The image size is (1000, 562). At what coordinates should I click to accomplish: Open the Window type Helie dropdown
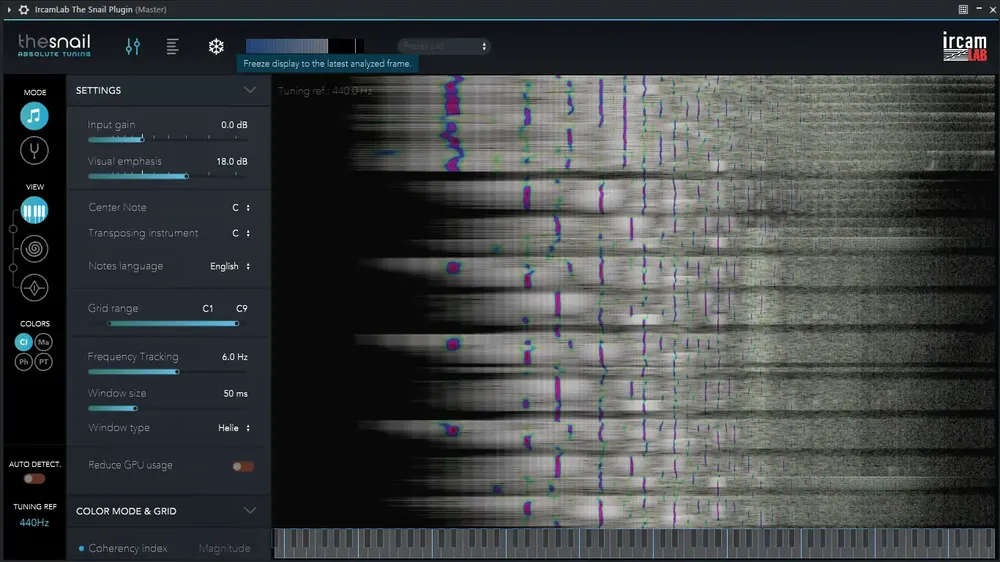[234, 428]
